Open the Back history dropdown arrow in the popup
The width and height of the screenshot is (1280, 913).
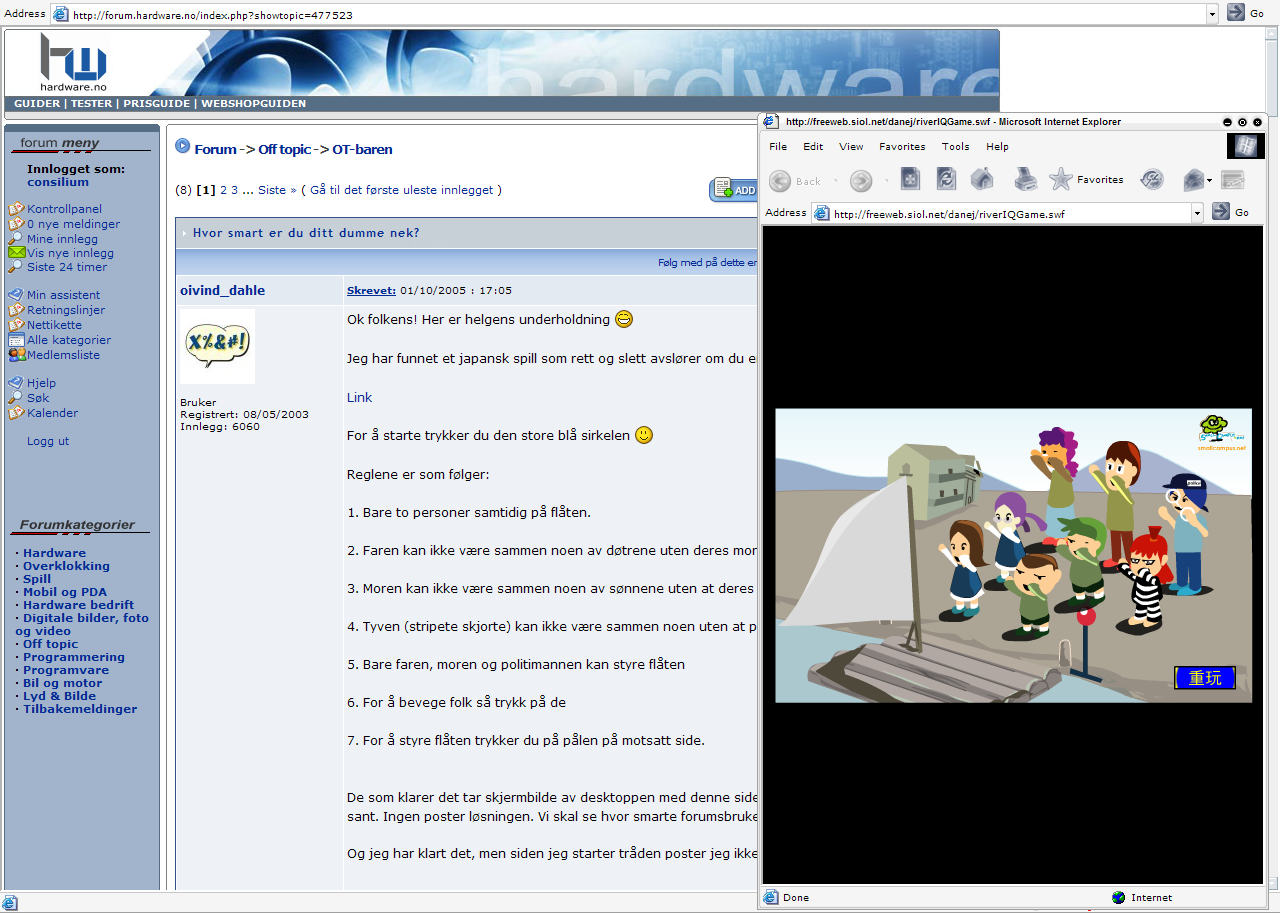(836, 181)
